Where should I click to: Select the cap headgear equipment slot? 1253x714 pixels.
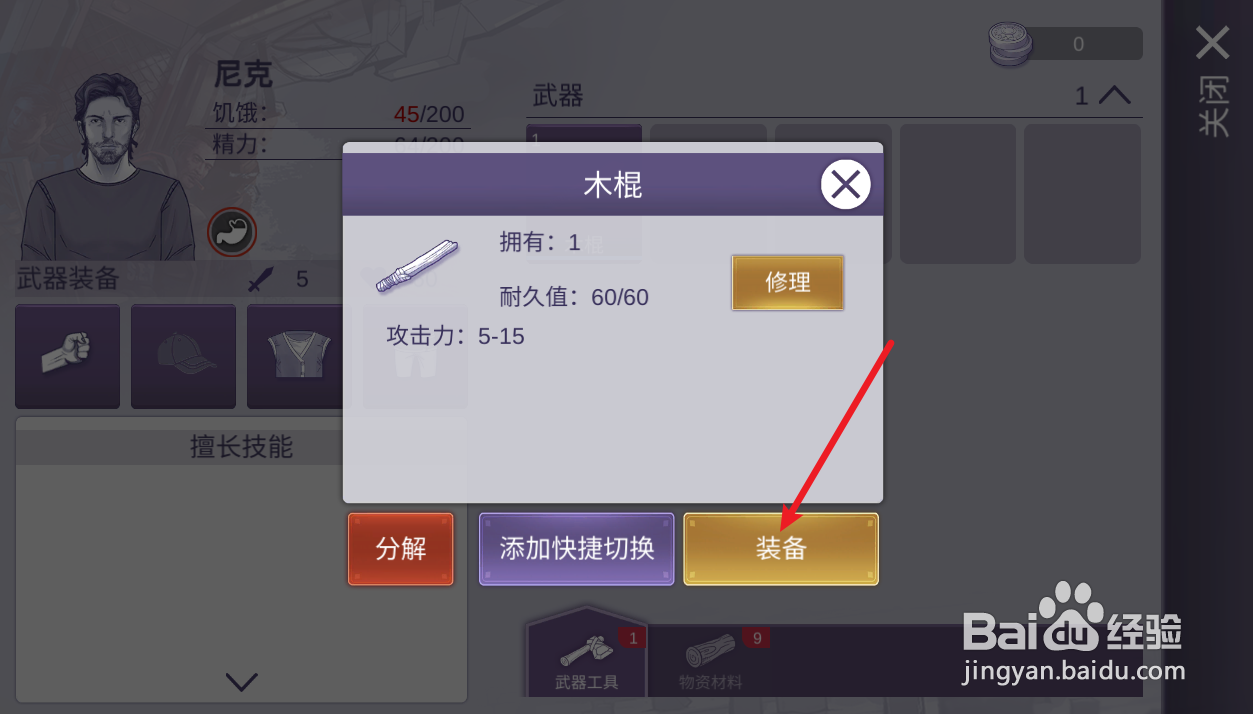point(183,356)
